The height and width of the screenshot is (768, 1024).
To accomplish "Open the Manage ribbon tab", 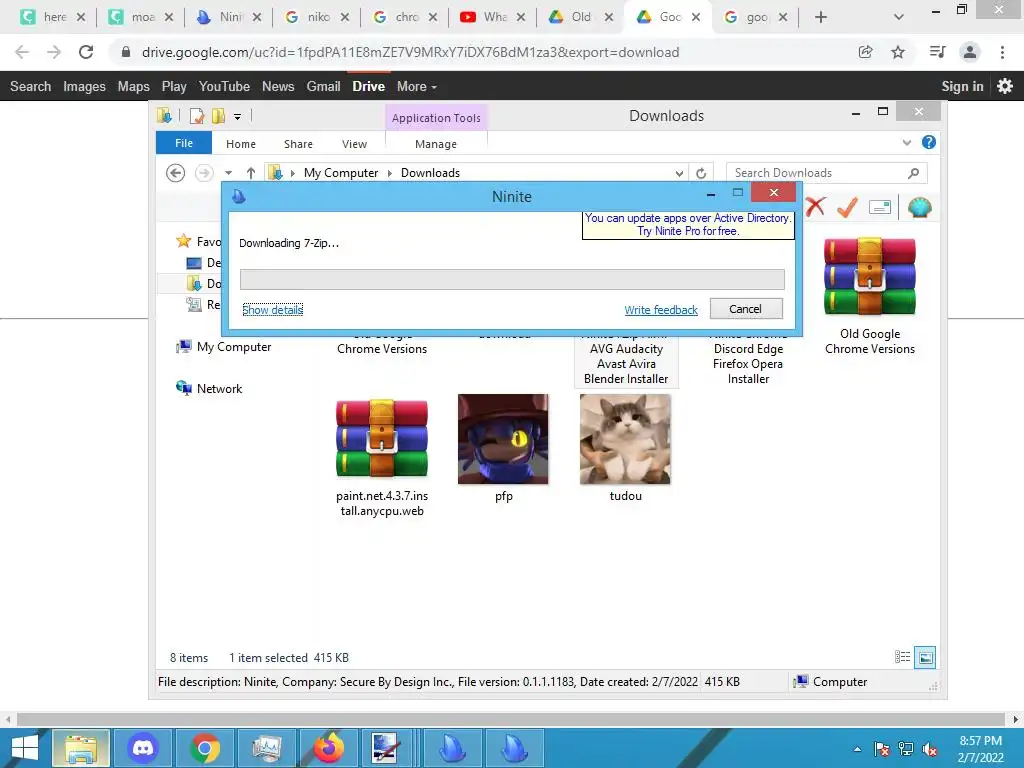I will (436, 144).
